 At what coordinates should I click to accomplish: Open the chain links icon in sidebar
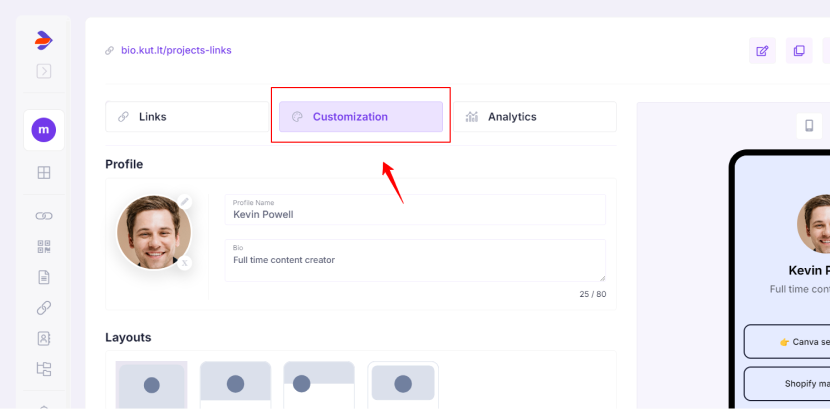pos(44,216)
